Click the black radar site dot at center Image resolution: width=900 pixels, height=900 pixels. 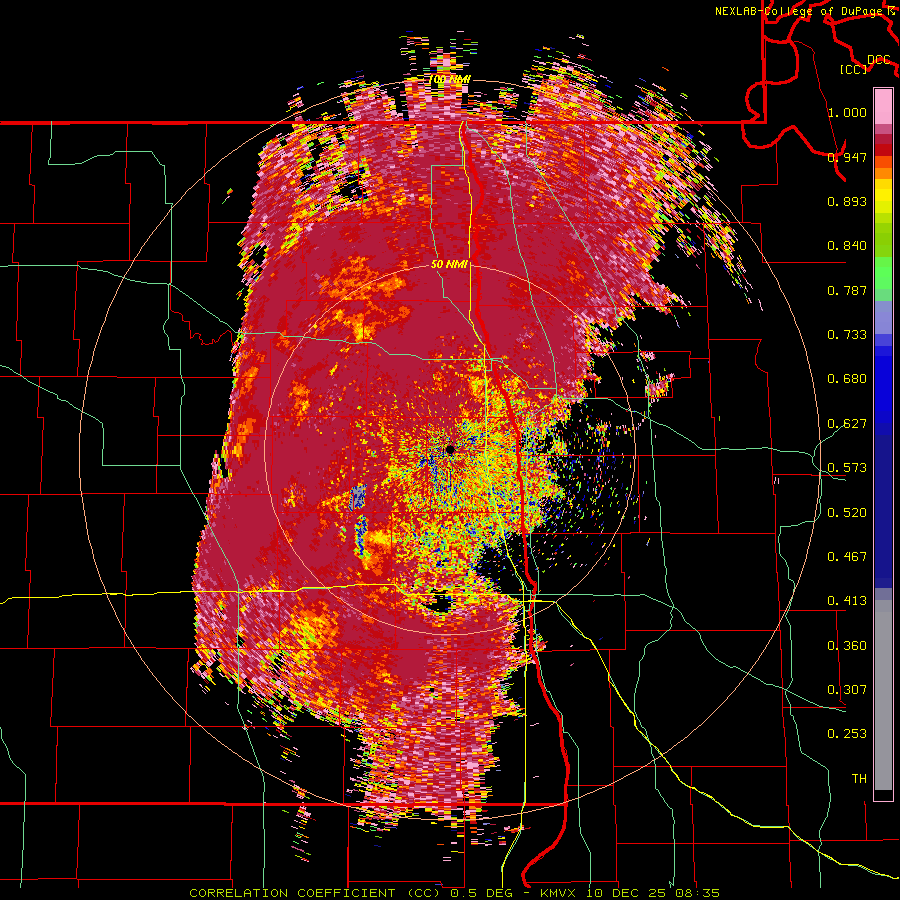[x=449, y=449]
